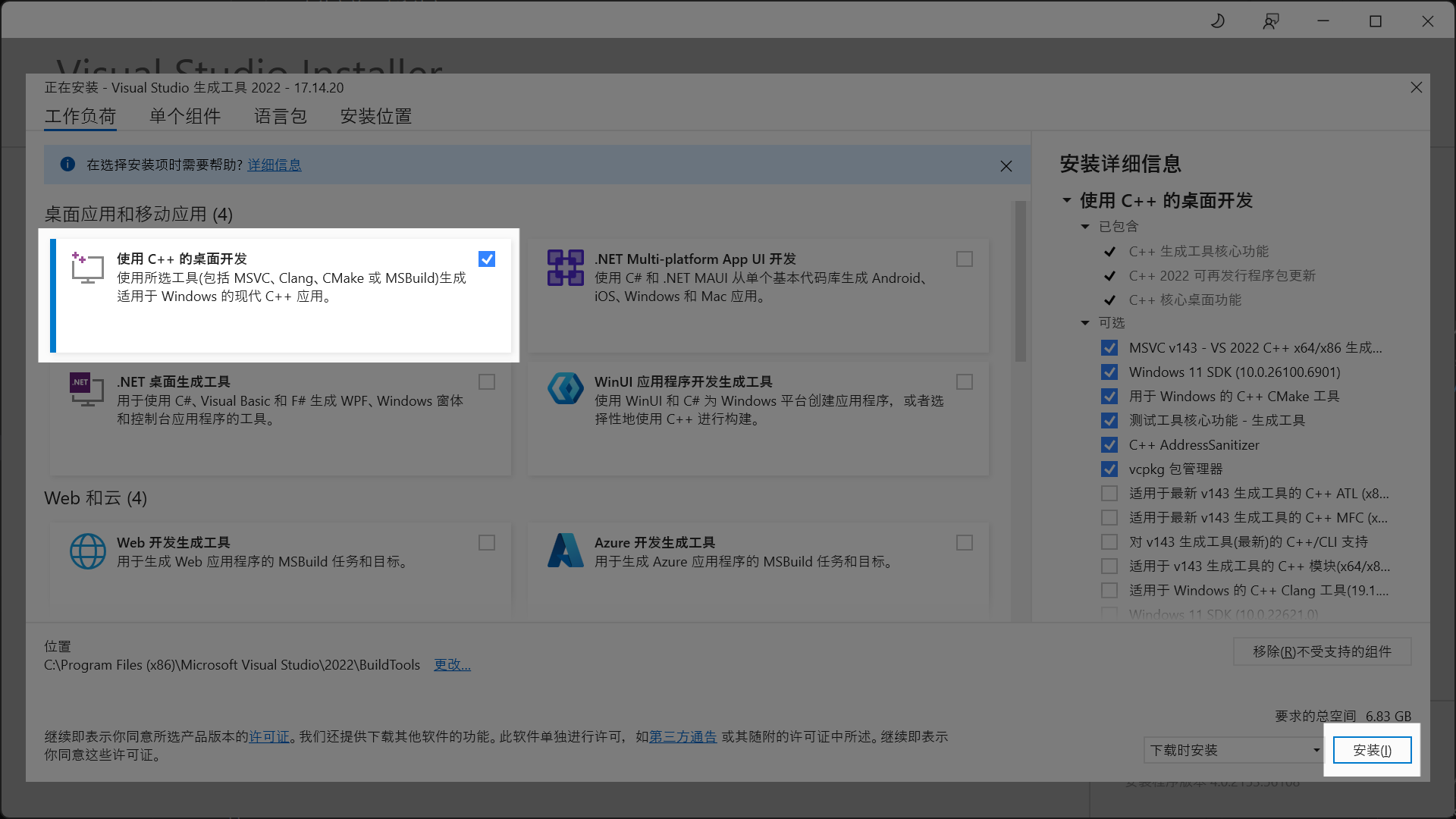Click 更改... link for install location

pyautogui.click(x=452, y=665)
